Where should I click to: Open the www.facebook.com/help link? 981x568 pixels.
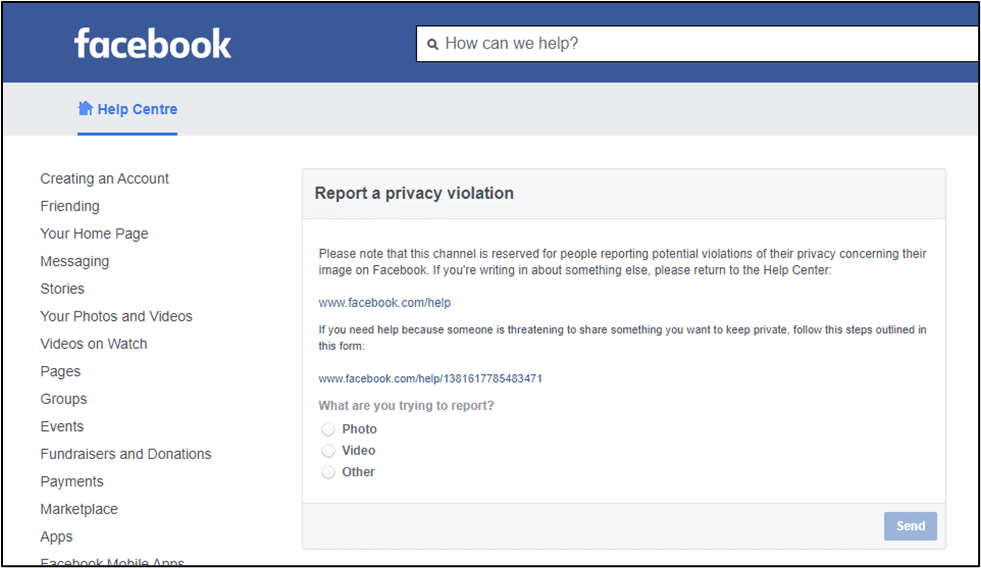[385, 303]
